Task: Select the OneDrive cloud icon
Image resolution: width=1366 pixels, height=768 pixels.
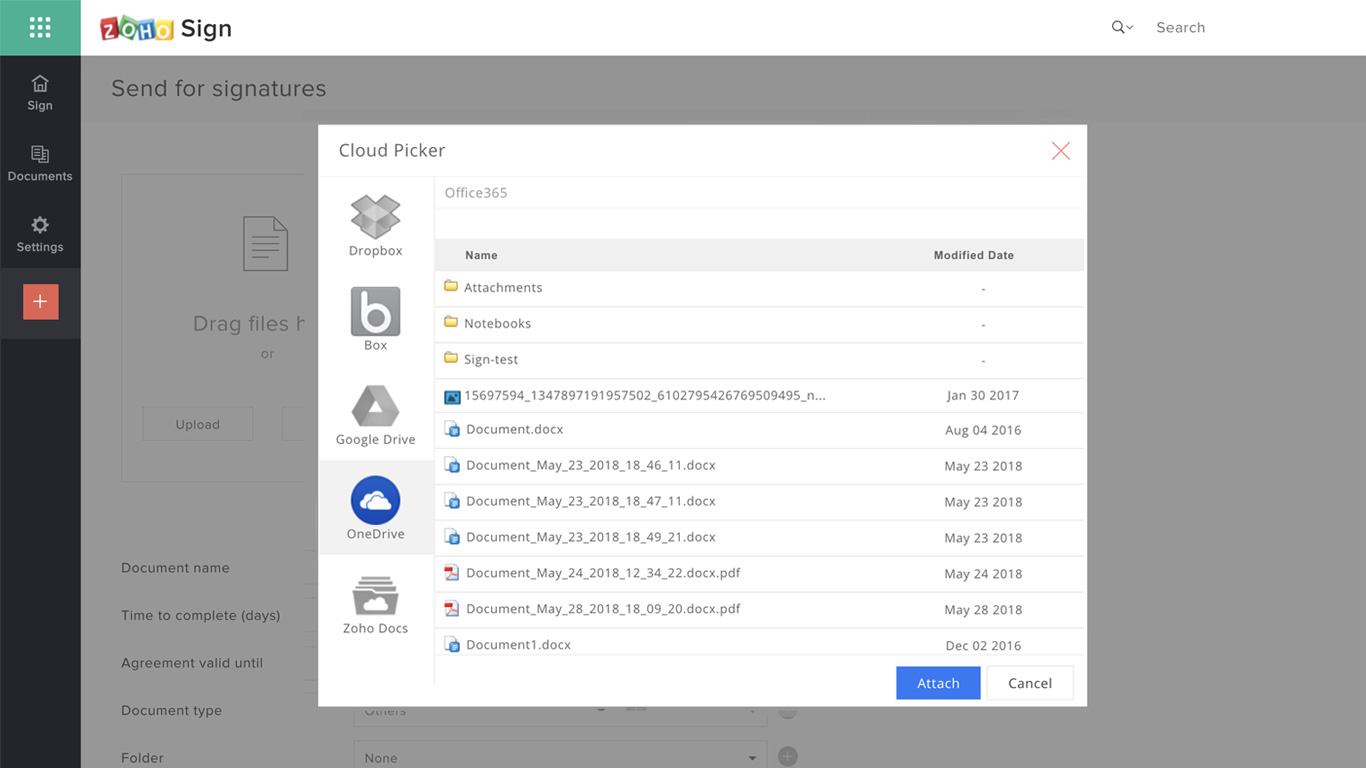Action: (x=375, y=507)
